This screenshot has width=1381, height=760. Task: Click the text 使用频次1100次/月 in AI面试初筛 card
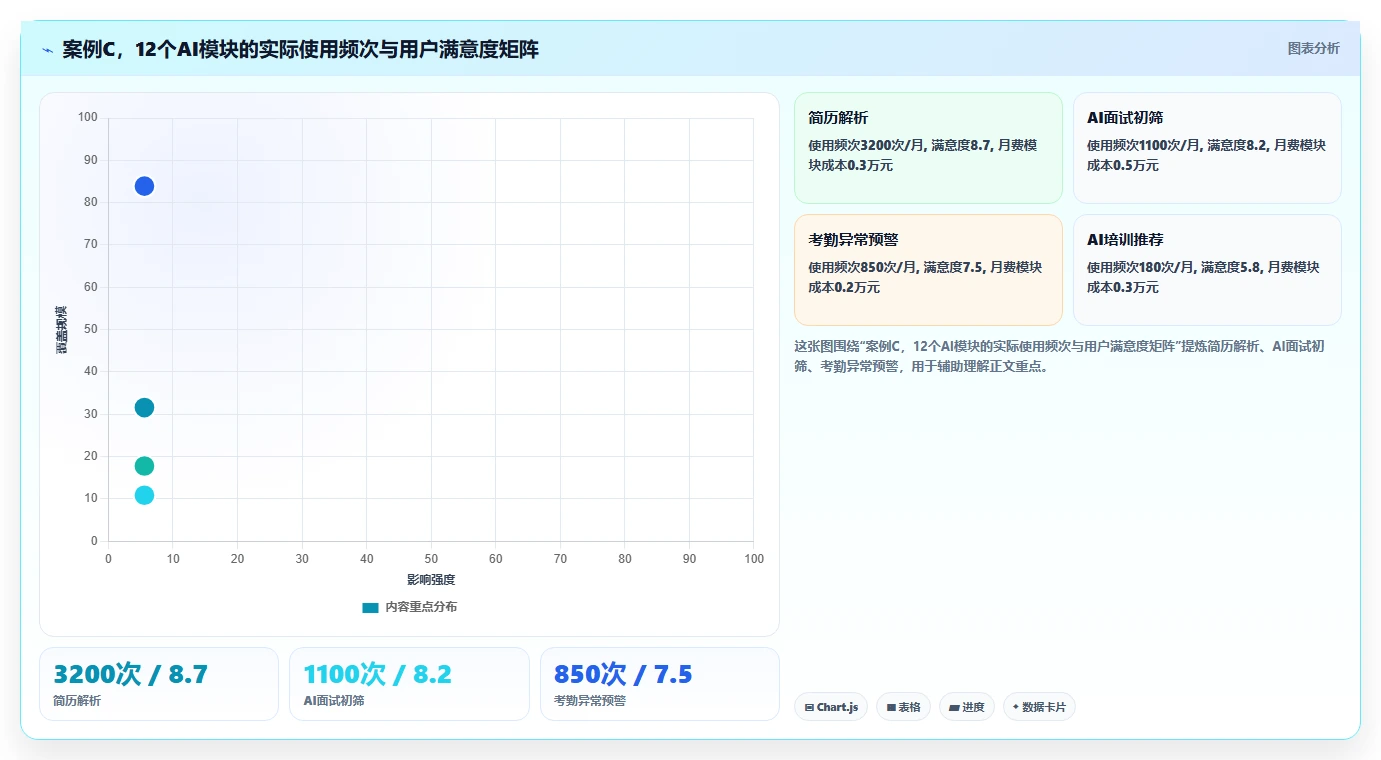1144,145
